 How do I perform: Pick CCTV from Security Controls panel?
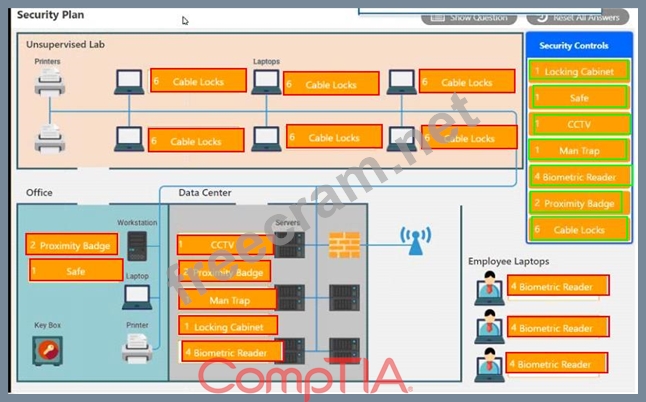(579, 124)
